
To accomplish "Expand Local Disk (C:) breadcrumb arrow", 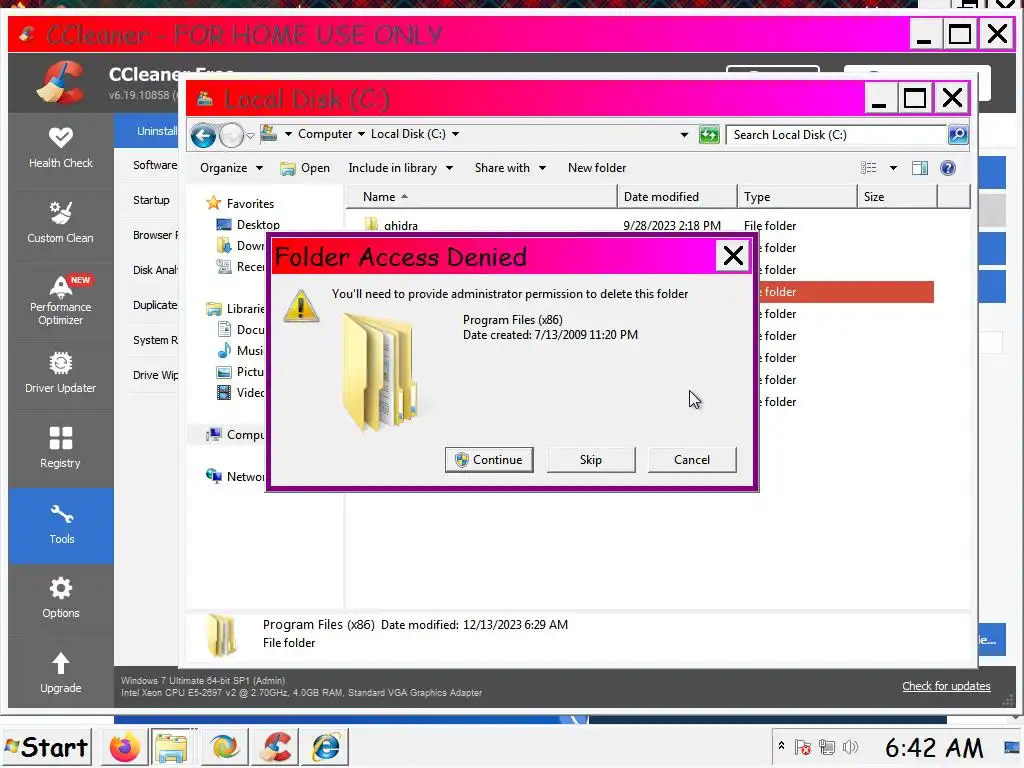I will 455,135.
